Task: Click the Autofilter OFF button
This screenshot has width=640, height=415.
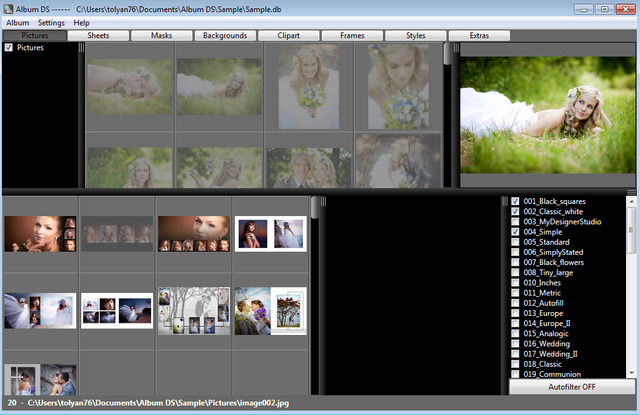Action: point(572,386)
